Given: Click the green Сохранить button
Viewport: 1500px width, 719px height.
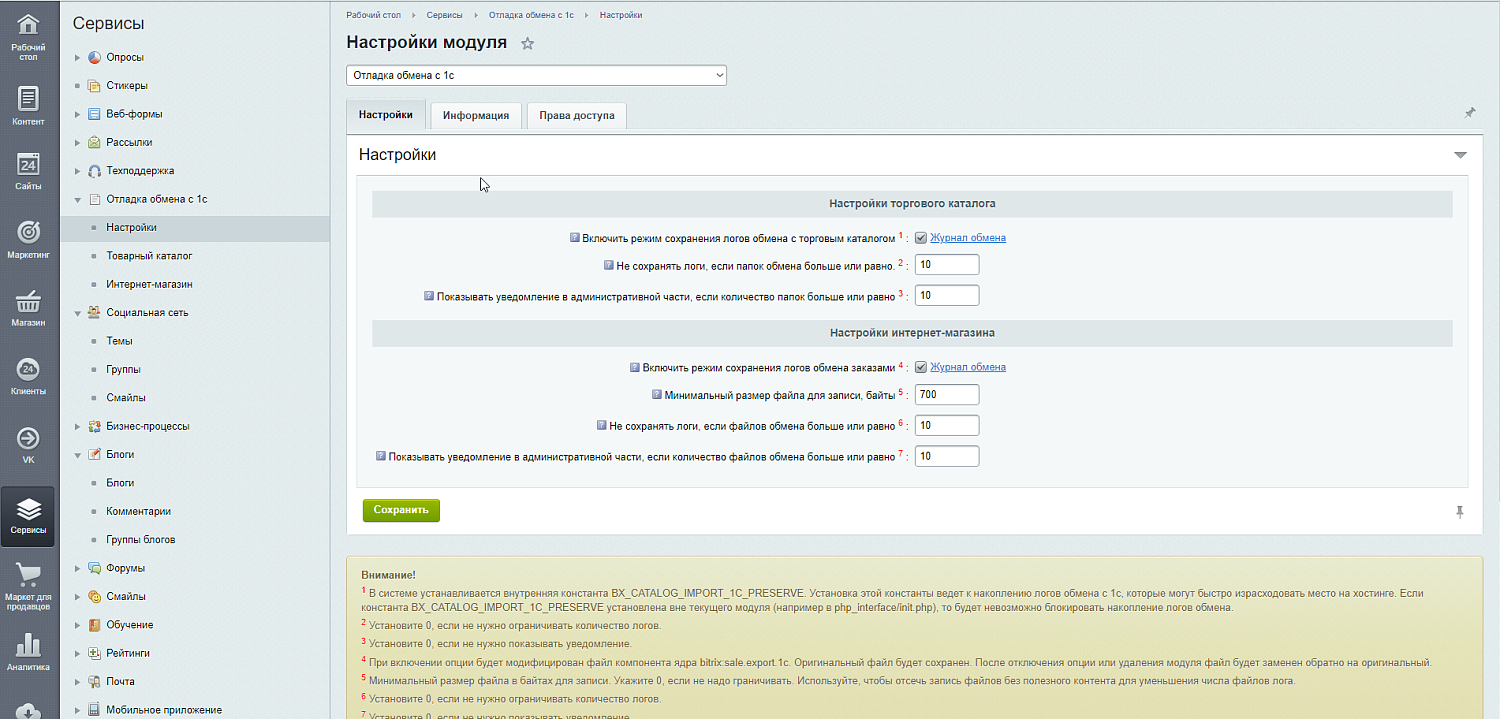Looking at the screenshot, I should [x=401, y=510].
